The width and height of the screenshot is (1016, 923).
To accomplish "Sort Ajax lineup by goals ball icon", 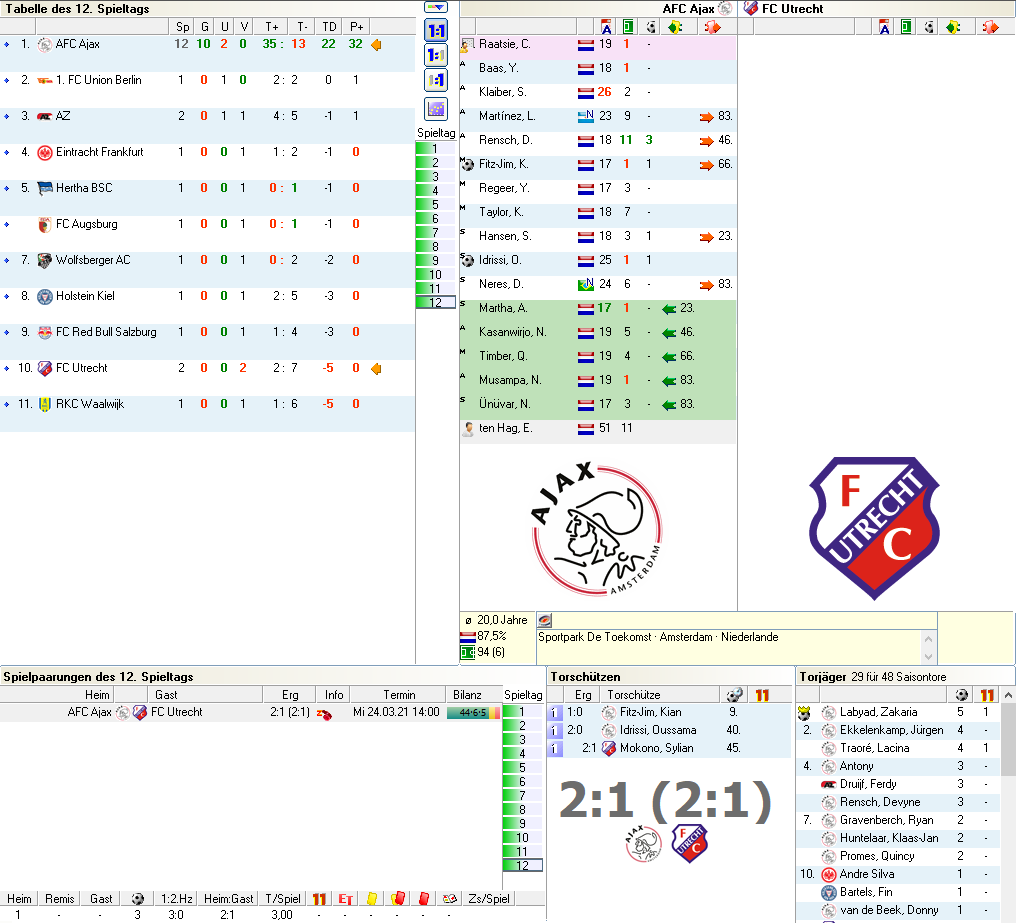I will 651,27.
